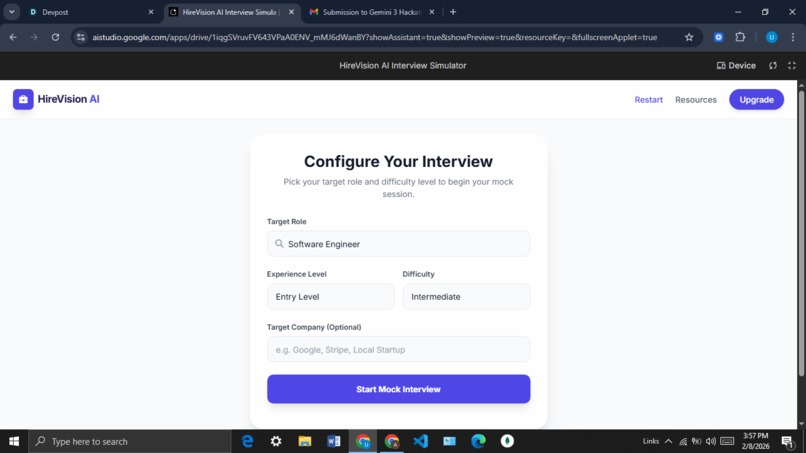Open Microsoft Edge from the taskbar
Viewport: 806px width, 453px height.
pyautogui.click(x=478, y=441)
